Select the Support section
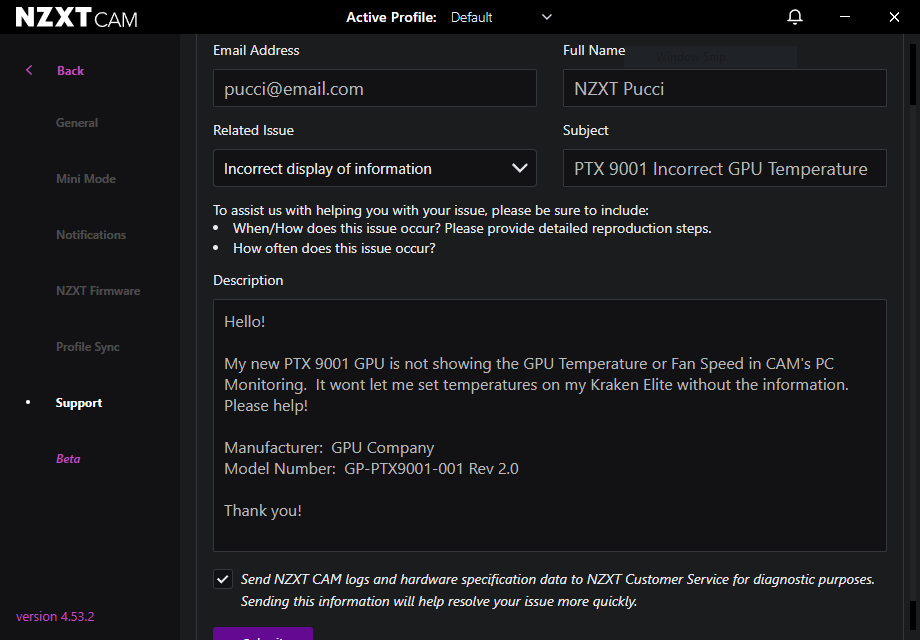 click(79, 403)
